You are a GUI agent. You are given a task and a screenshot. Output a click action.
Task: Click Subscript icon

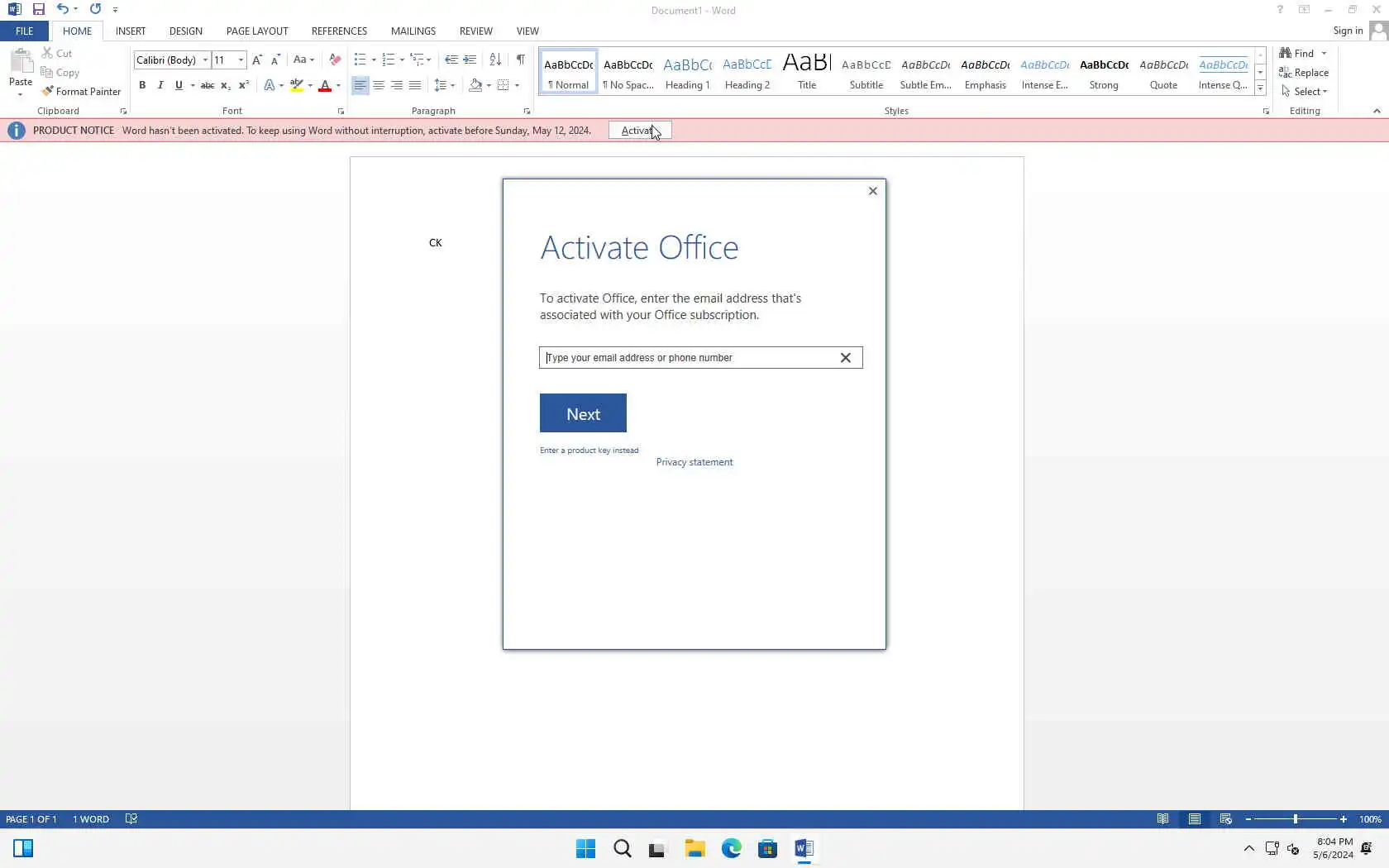(x=226, y=85)
